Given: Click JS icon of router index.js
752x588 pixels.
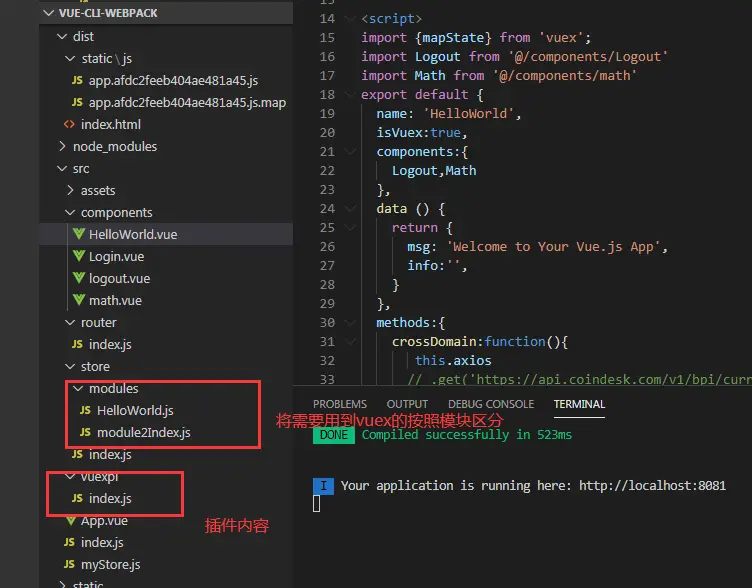Looking at the screenshot, I should click(77, 344).
